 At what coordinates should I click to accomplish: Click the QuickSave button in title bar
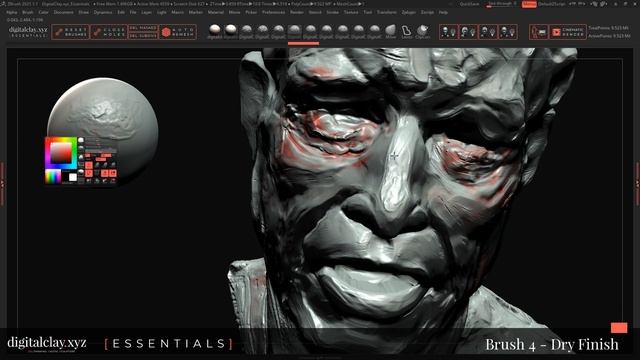[469, 4]
